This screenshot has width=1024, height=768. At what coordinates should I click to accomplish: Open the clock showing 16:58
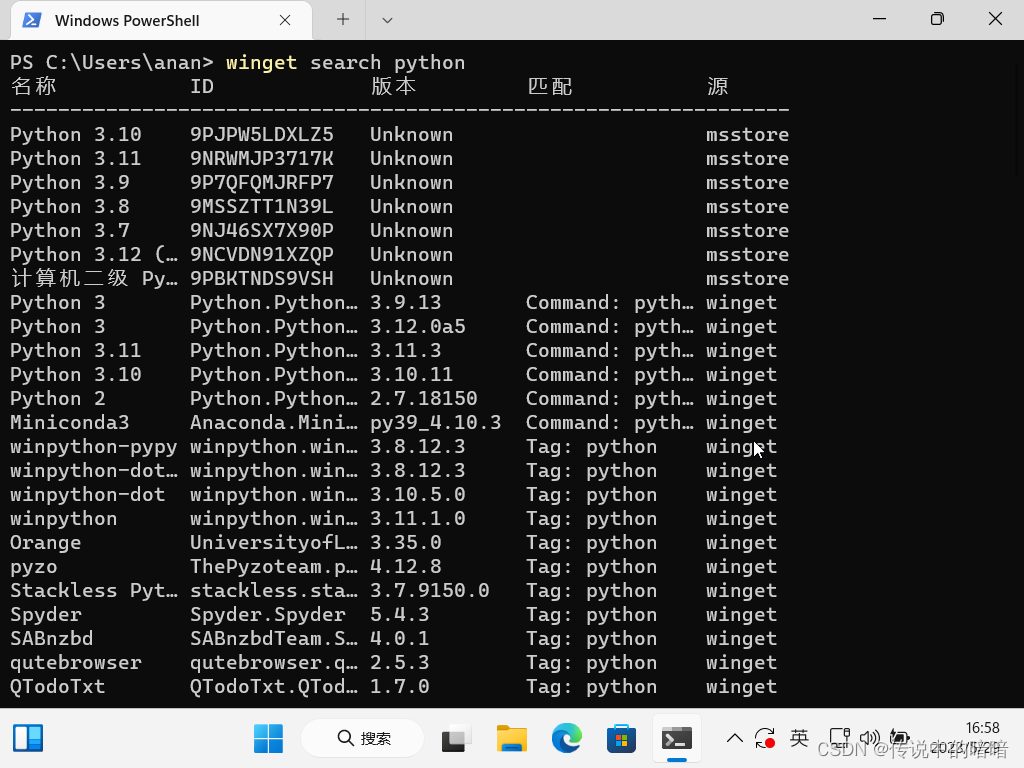point(983,728)
